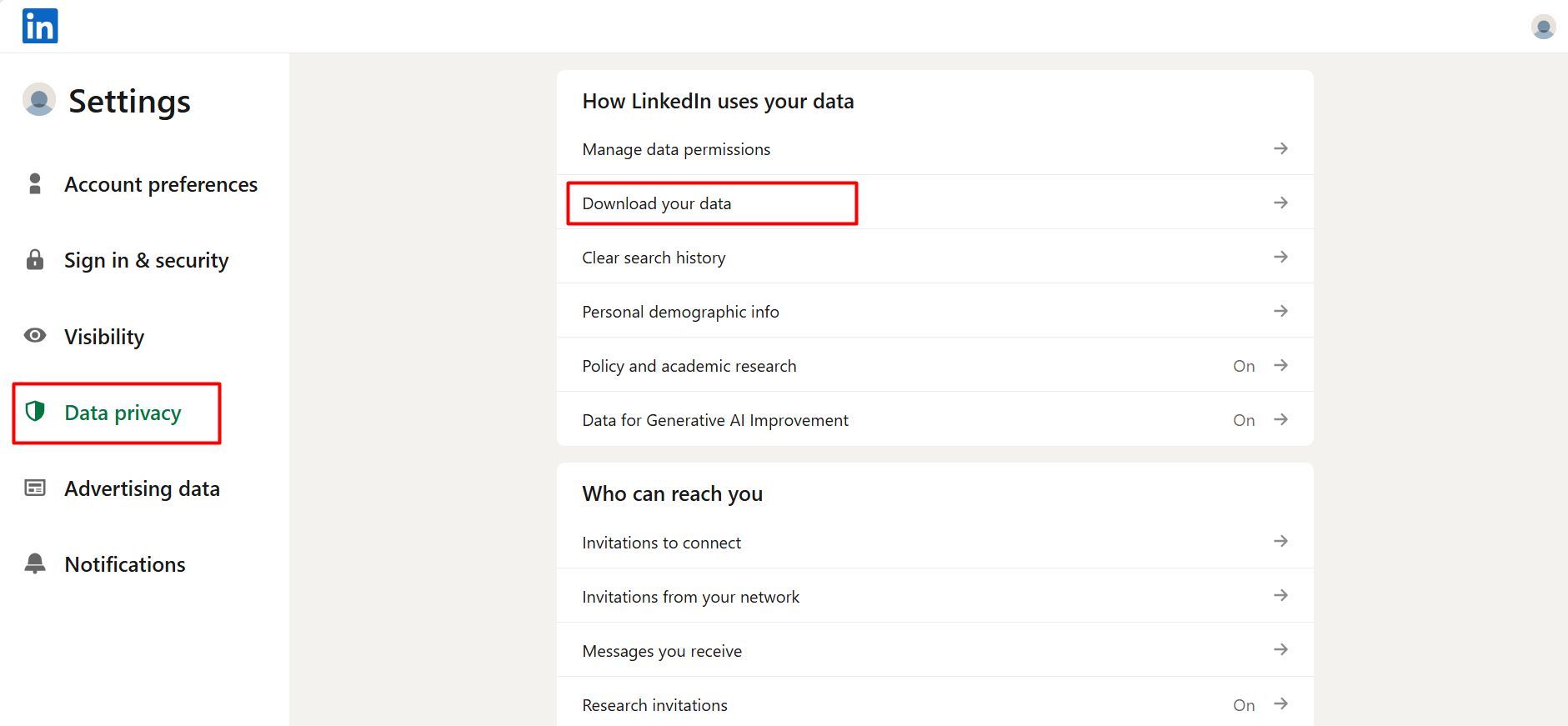Viewport: 1568px width, 726px height.
Task: Open Download your data
Action: pyautogui.click(x=657, y=203)
